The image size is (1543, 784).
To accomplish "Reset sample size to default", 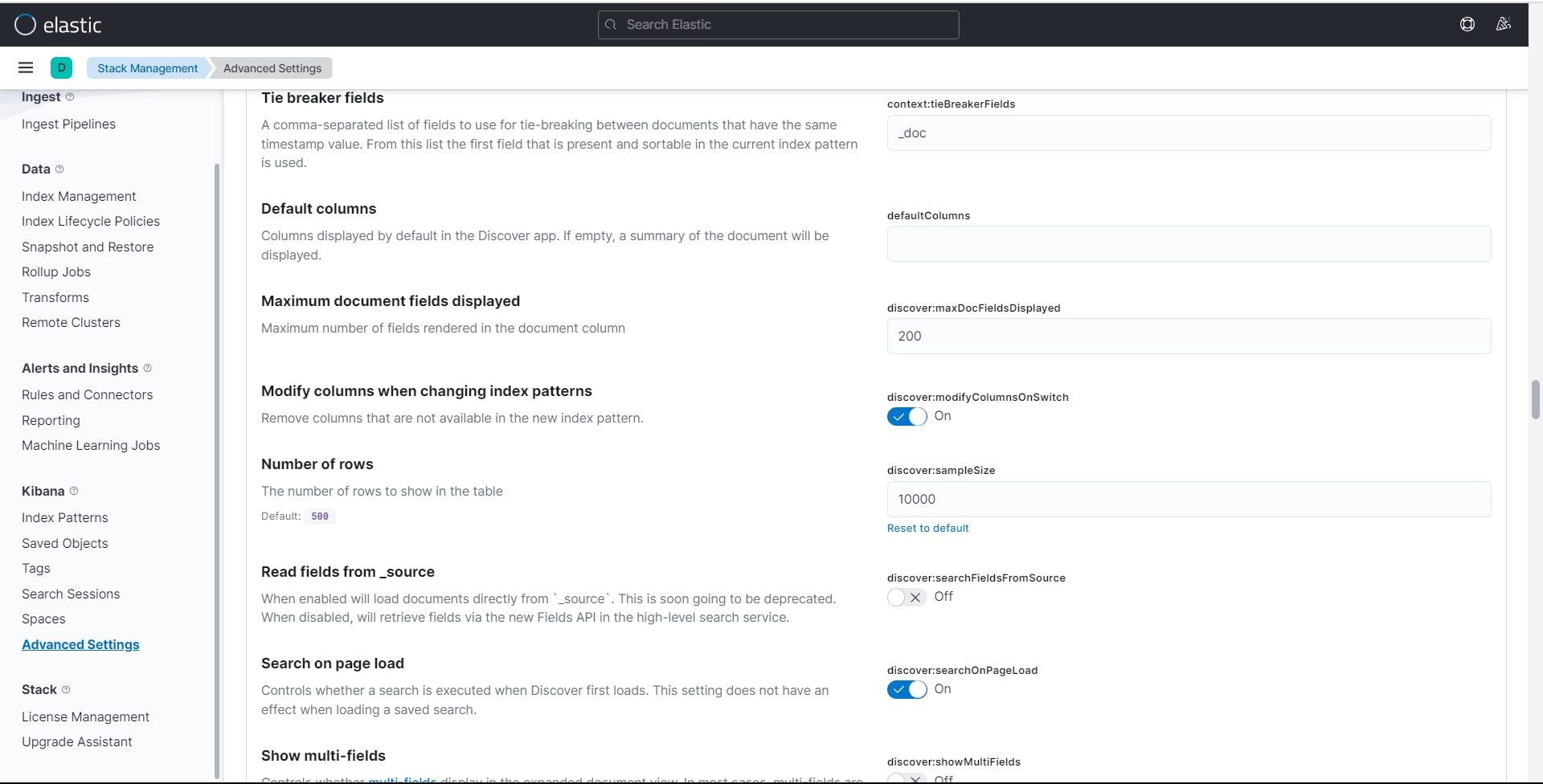I will point(927,528).
